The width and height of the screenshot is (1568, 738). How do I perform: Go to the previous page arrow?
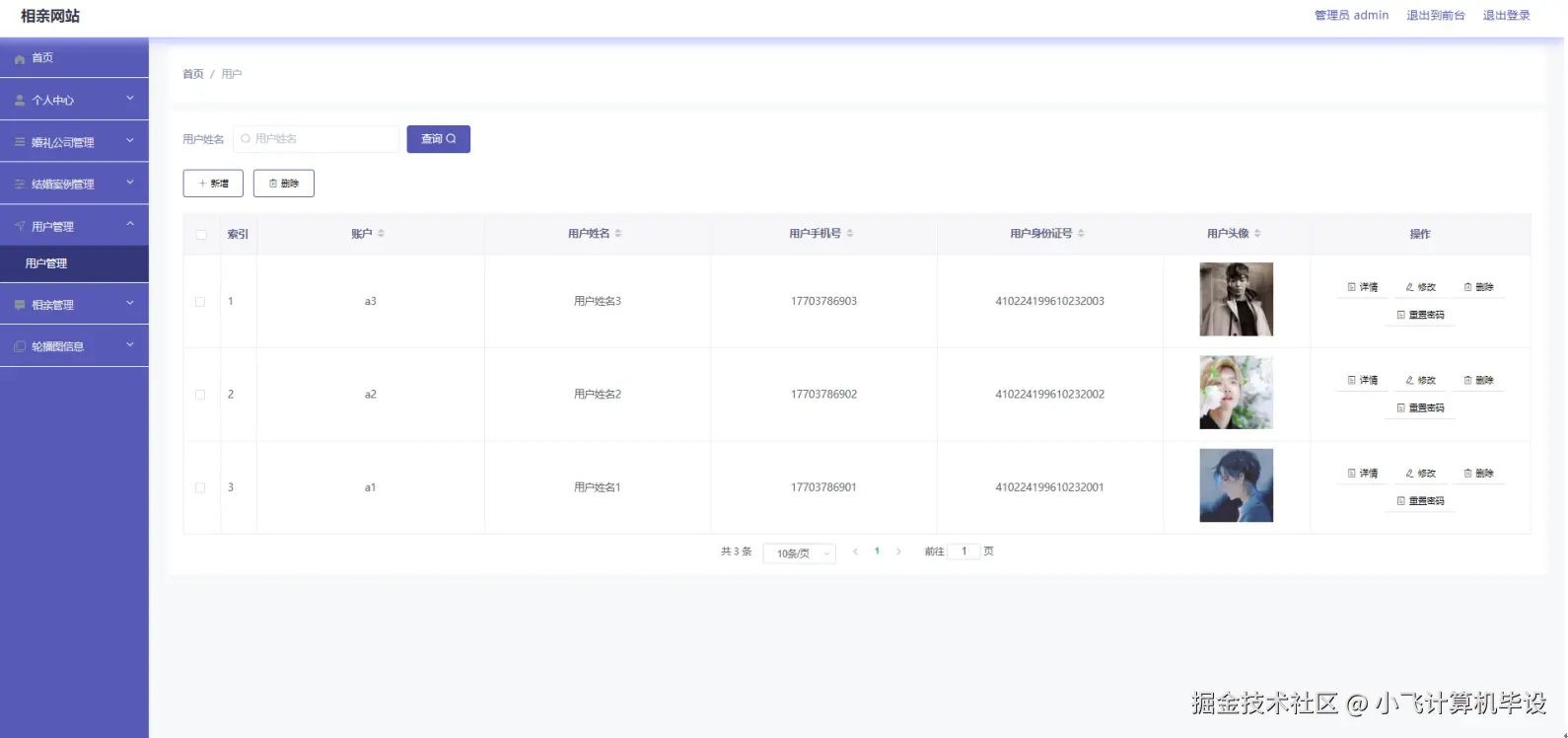pos(855,552)
